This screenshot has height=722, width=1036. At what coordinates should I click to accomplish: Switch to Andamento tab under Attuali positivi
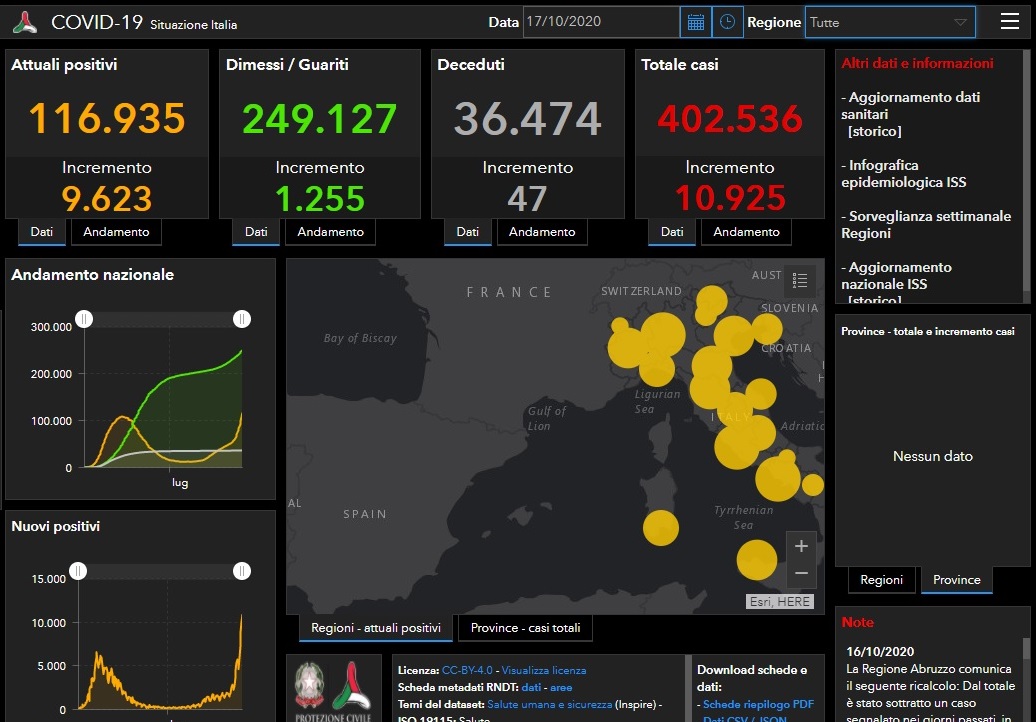[x=116, y=232]
